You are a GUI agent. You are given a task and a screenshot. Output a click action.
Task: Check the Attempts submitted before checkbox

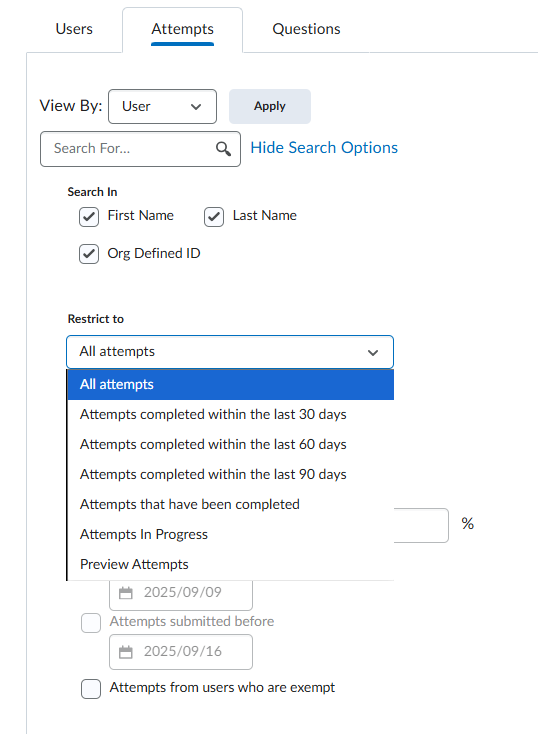pos(91,623)
